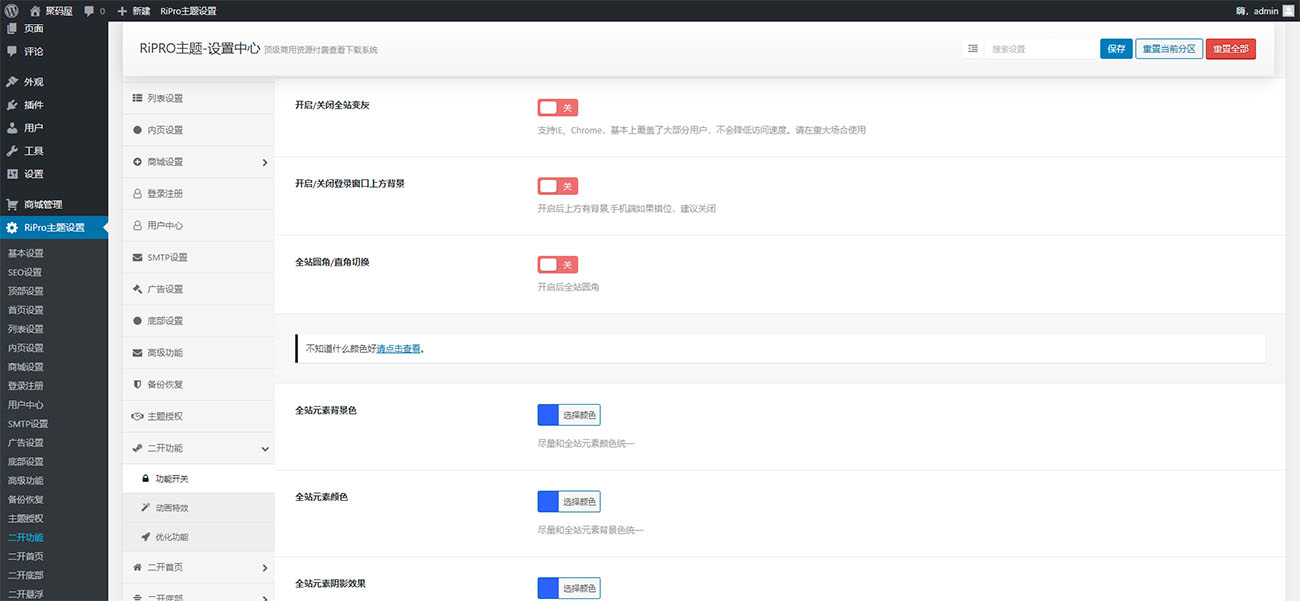The height and width of the screenshot is (601, 1300).
Task: Open the 全站元素背景色 color picker swatch
Action: point(548,415)
